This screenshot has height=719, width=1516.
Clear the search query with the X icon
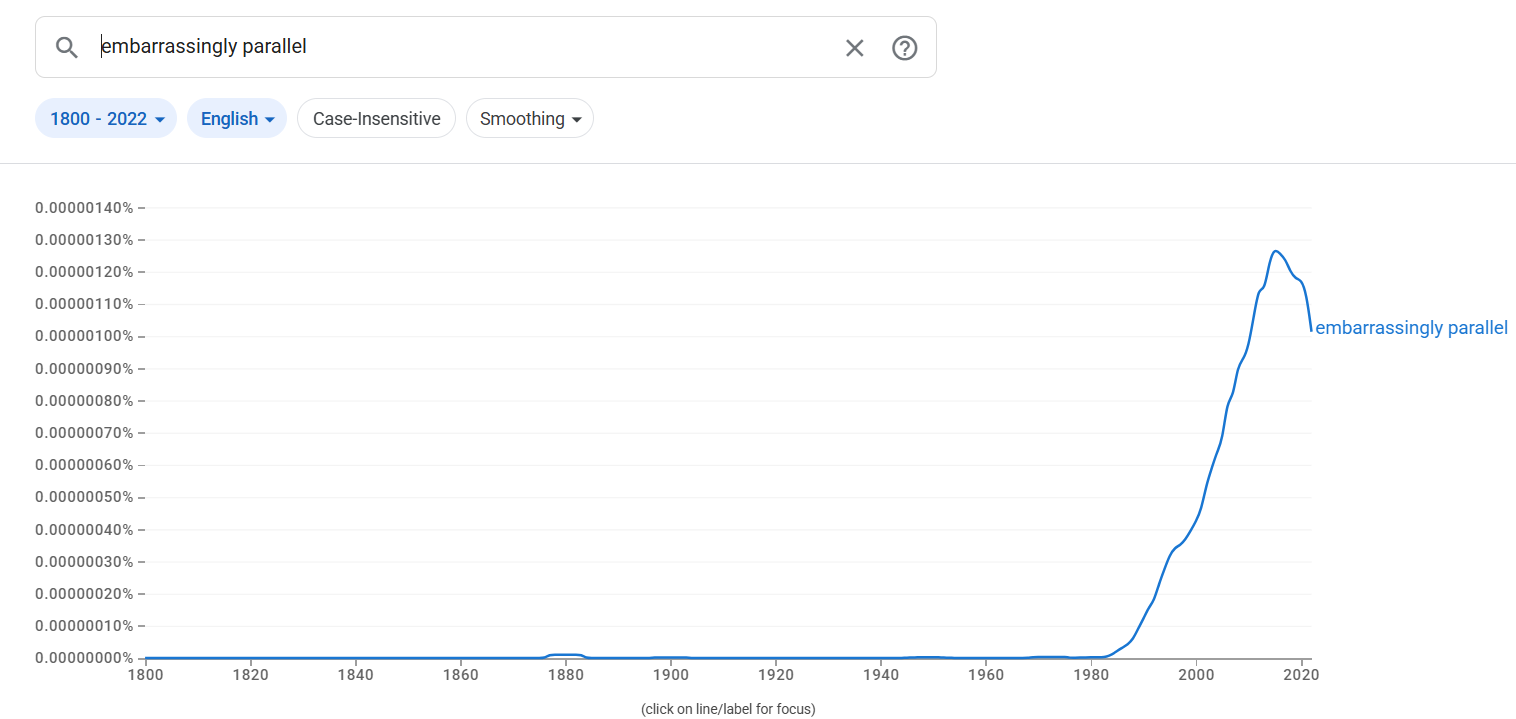[854, 48]
